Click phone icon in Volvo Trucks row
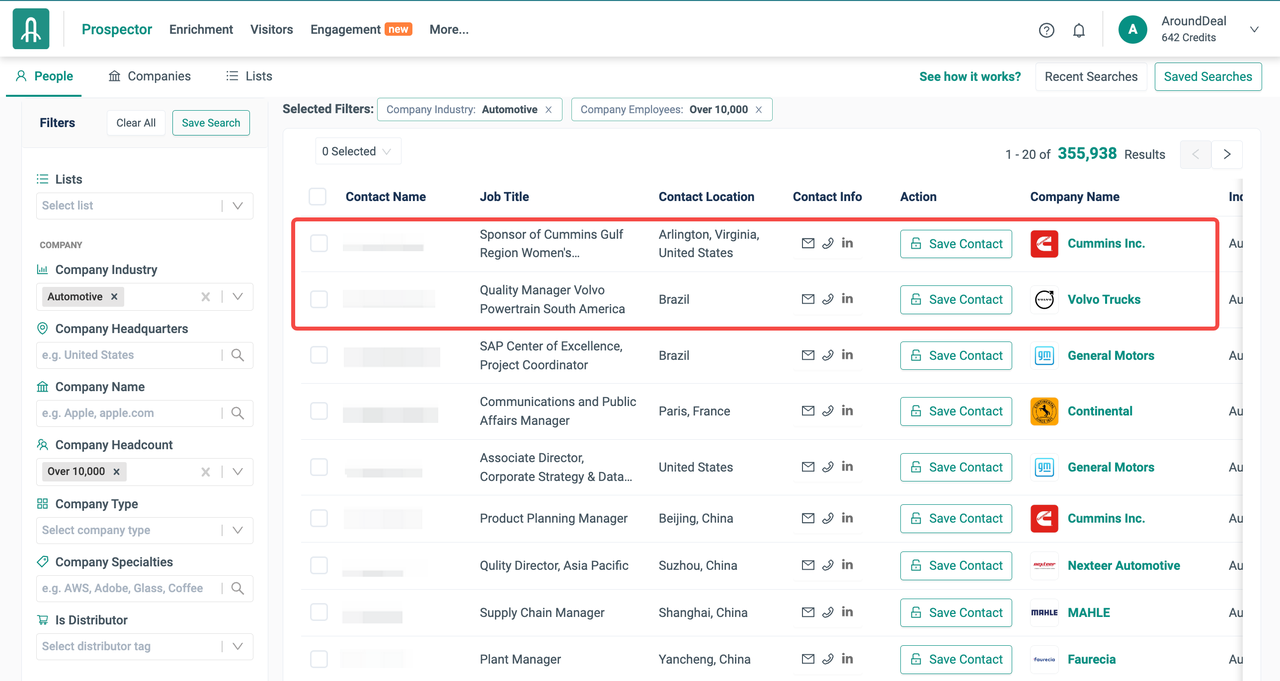 click(828, 299)
